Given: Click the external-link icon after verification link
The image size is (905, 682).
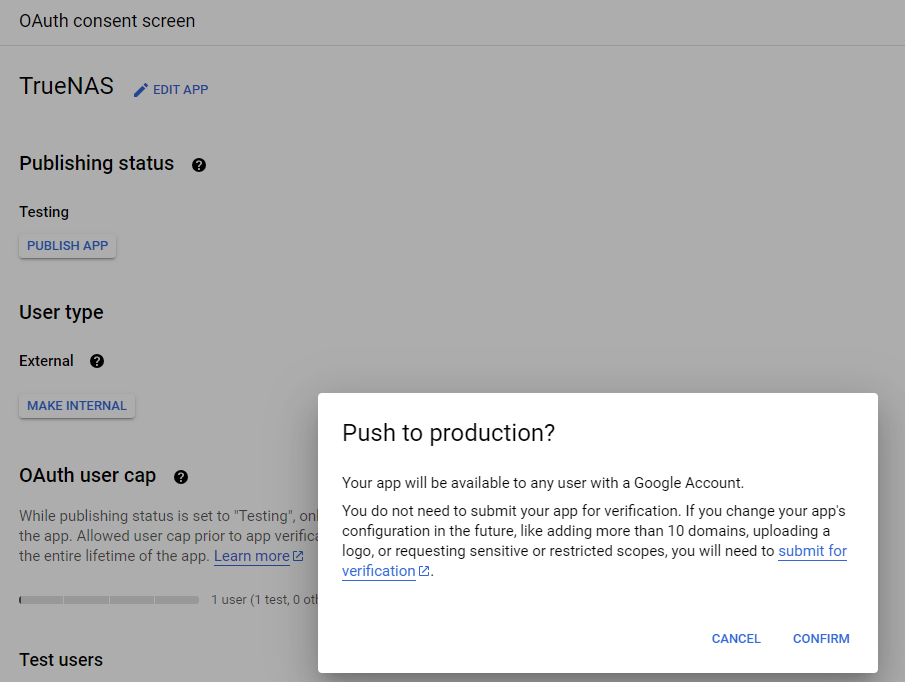Looking at the screenshot, I should coord(424,572).
